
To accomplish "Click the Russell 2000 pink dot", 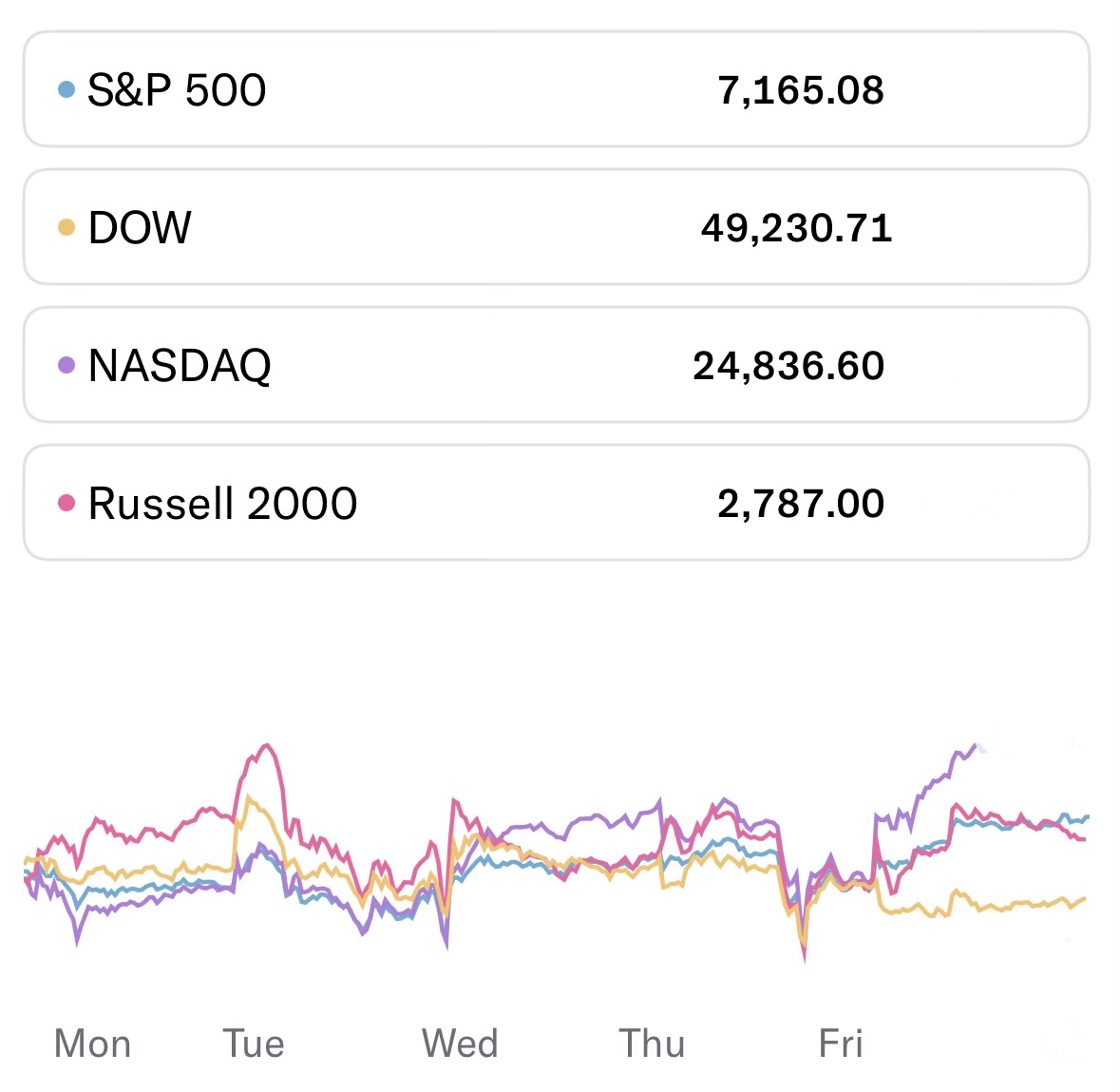I will point(66,503).
